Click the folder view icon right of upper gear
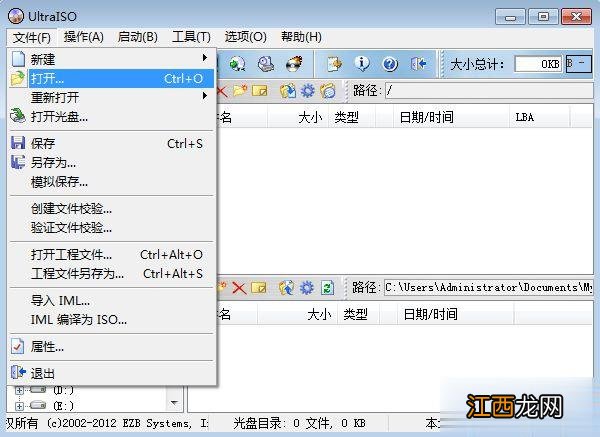The height and width of the screenshot is (437, 600). 328,91
